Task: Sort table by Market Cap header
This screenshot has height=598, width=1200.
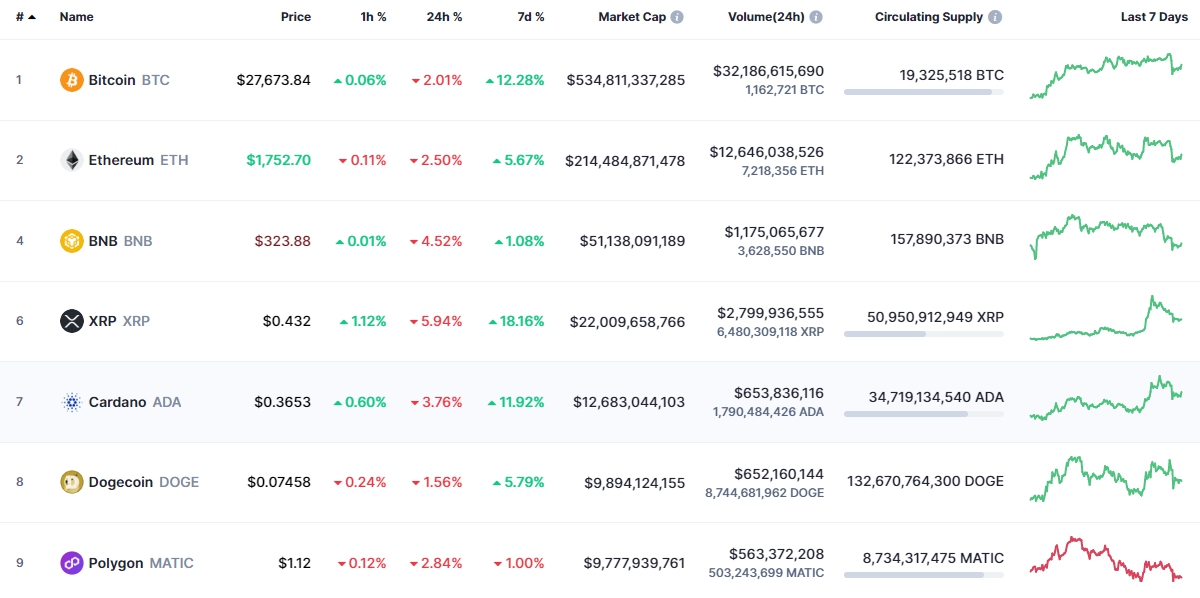Action: (632, 17)
